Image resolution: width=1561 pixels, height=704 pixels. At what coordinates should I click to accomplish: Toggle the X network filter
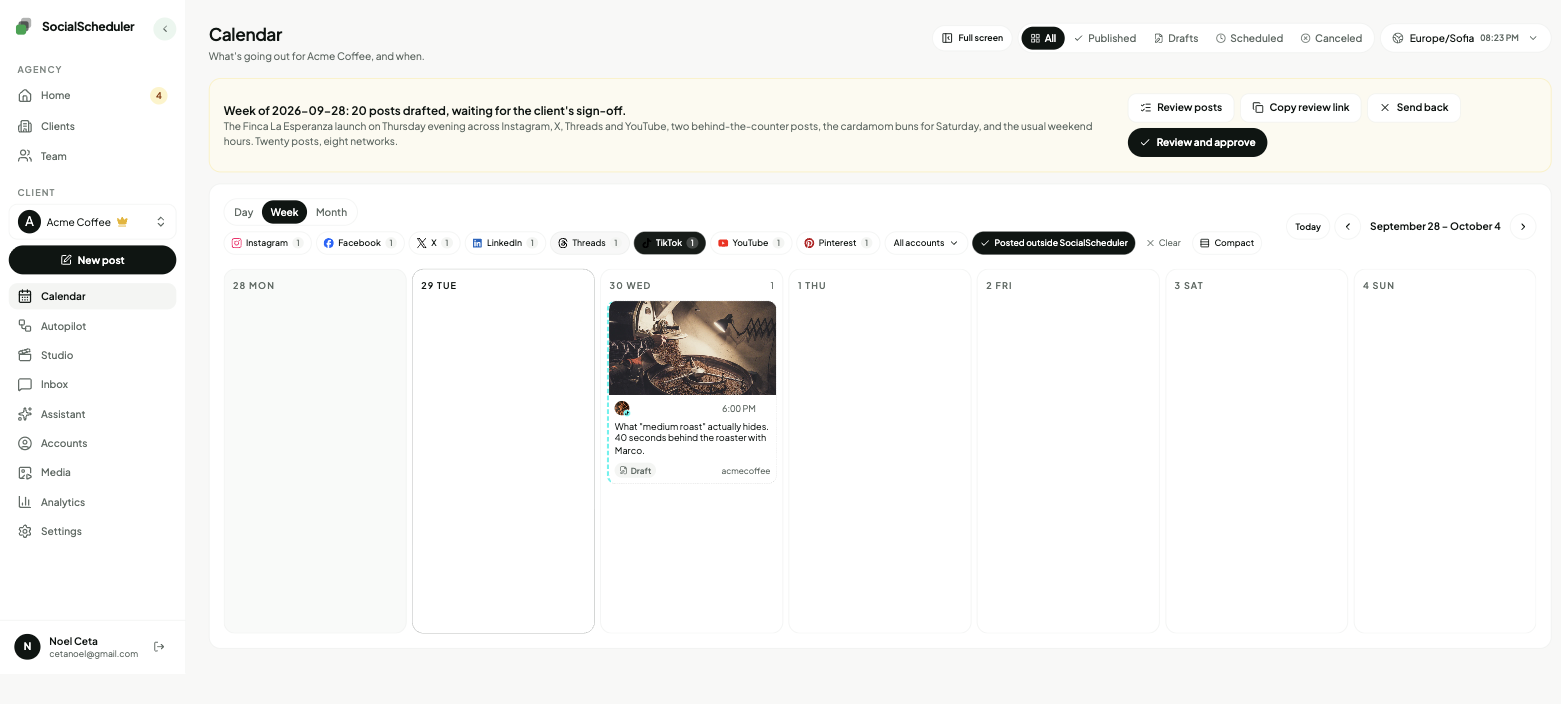click(x=434, y=243)
